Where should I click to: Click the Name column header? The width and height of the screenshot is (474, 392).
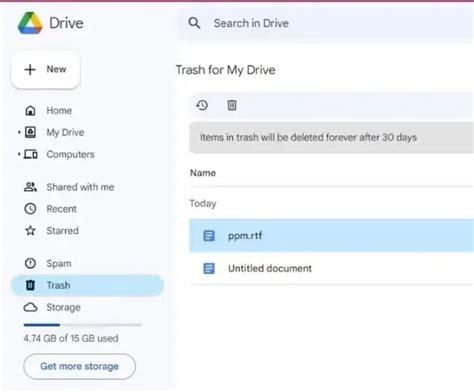pos(203,173)
